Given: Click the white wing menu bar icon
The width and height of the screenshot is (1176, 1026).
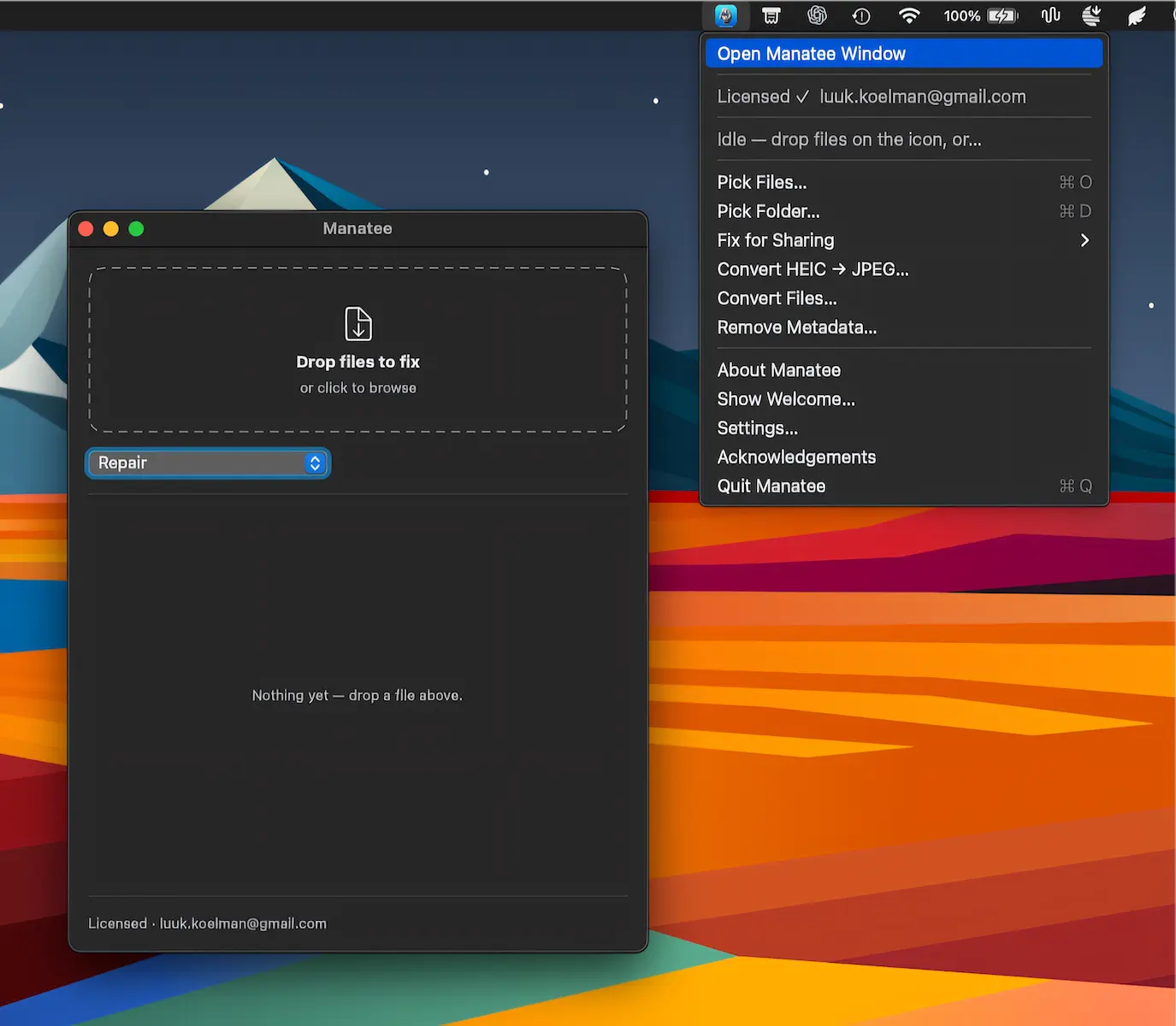Looking at the screenshot, I should (x=1137, y=15).
